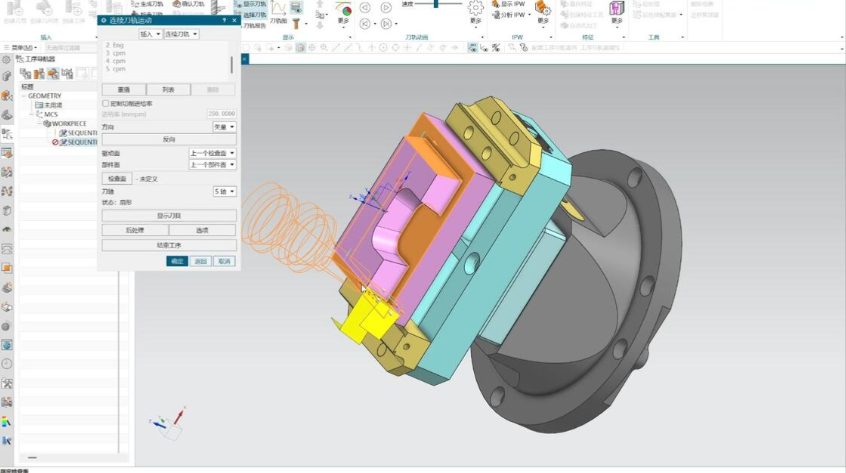Click the Check Surface (检查面) button
Screen dimensions: 846x473
[117, 179]
